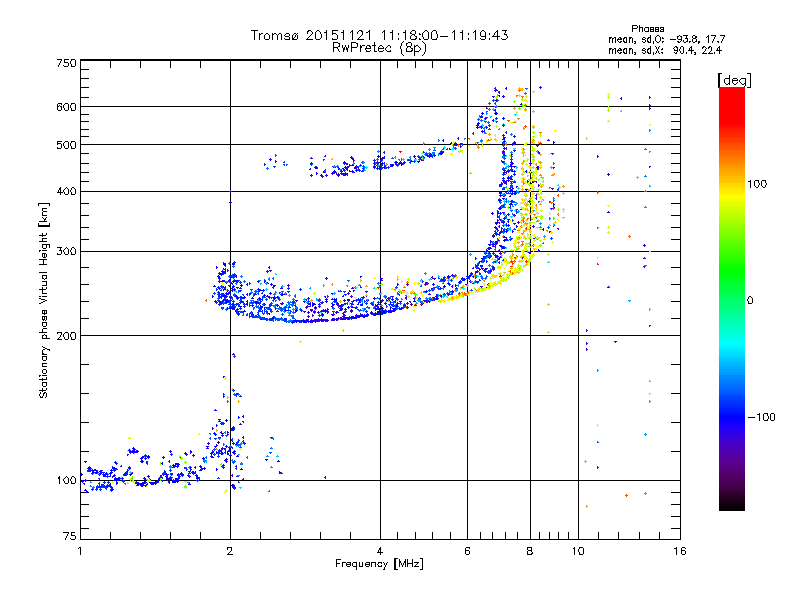Click the 'Stationary phase Virtual Height [km]' axis label

[44, 300]
